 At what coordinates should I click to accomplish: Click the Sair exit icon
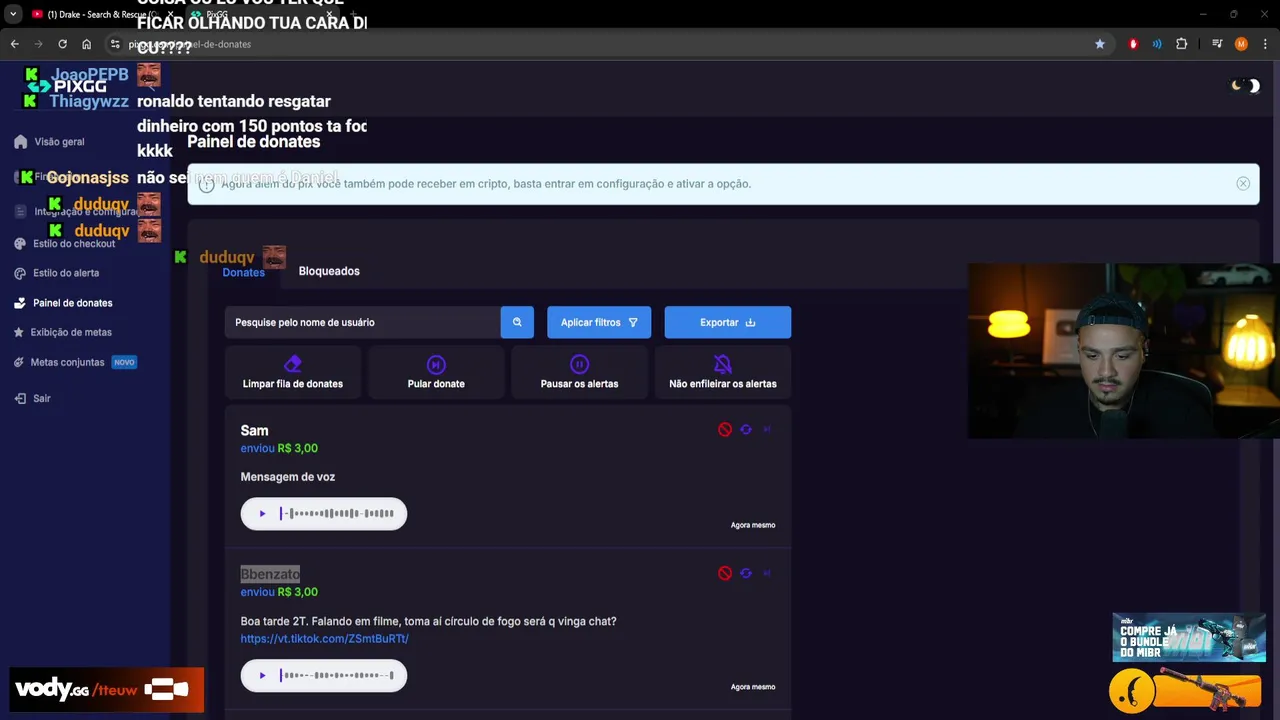click(x=20, y=398)
